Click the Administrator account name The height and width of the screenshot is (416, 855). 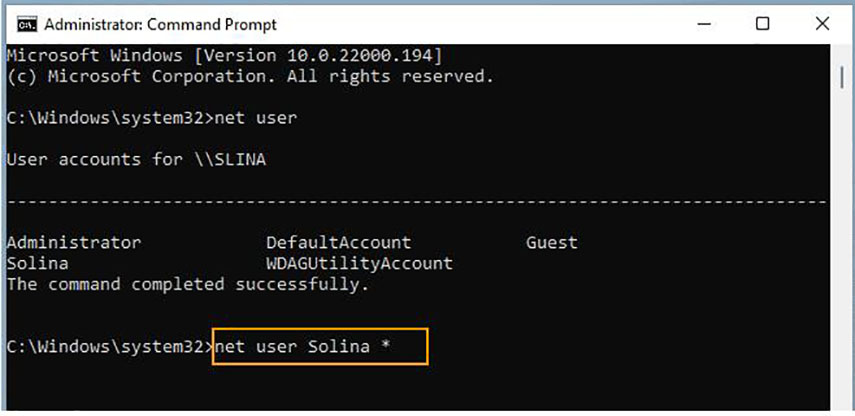(x=74, y=242)
